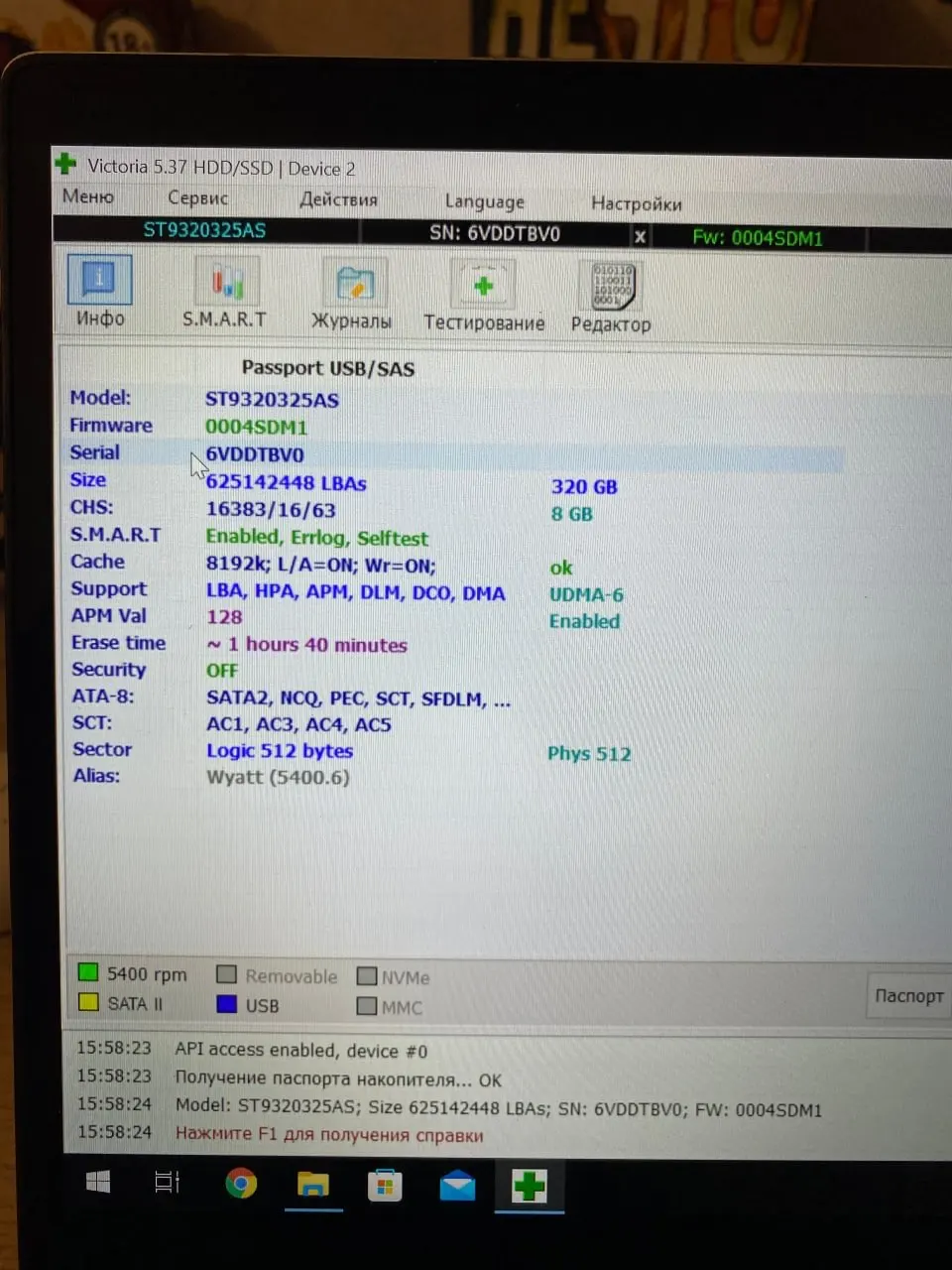952x1270 pixels.
Task: Select S.M.A.R.T value Enabled, Errlog, Selftest
Action: (316, 538)
